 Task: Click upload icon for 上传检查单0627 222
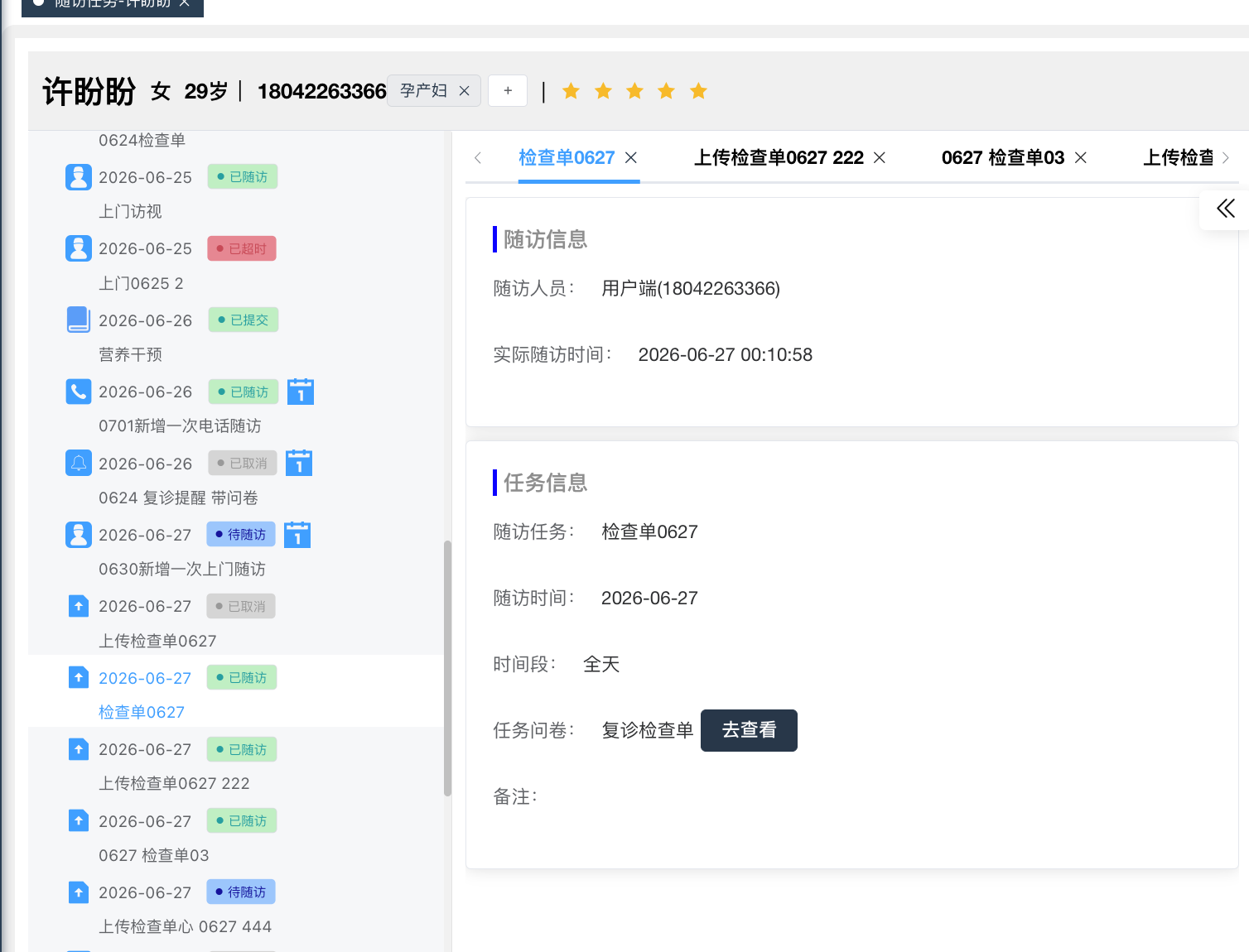(79, 749)
